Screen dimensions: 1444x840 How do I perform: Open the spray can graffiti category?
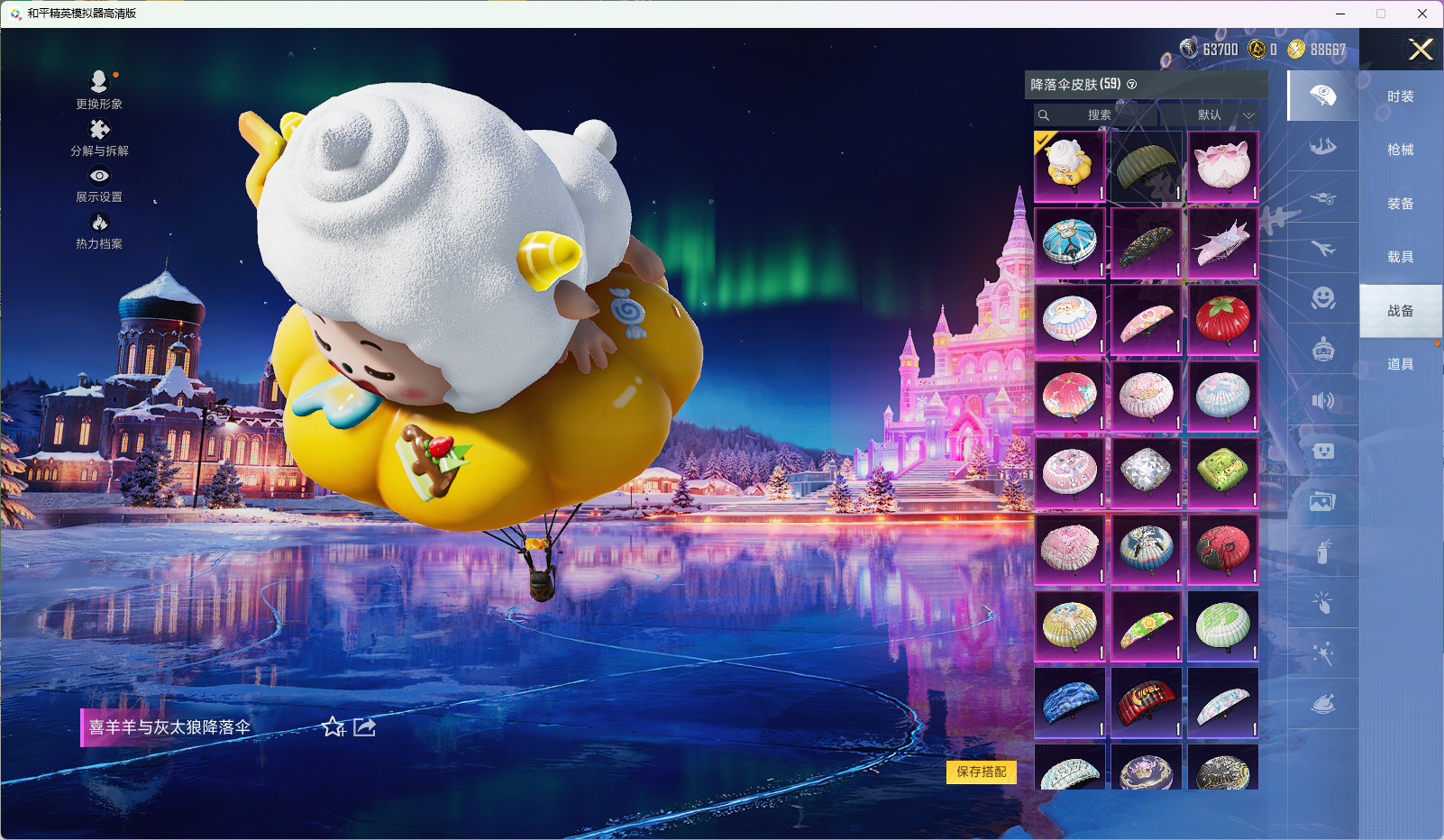(1322, 552)
